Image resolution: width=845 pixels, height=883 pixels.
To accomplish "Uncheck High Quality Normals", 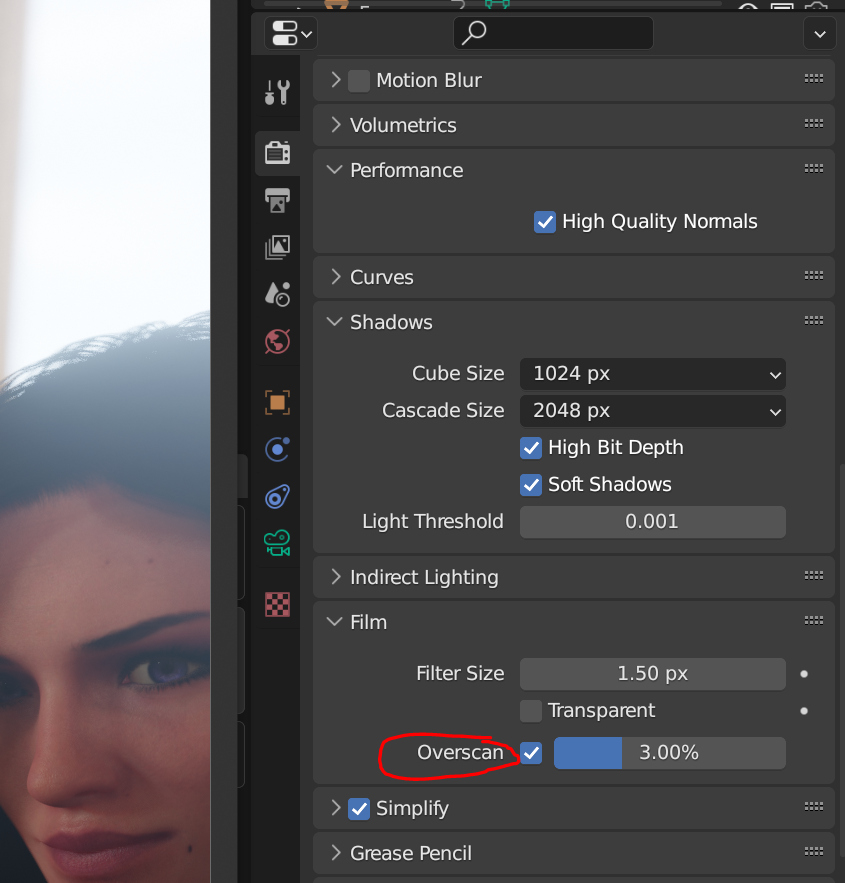I will [544, 222].
